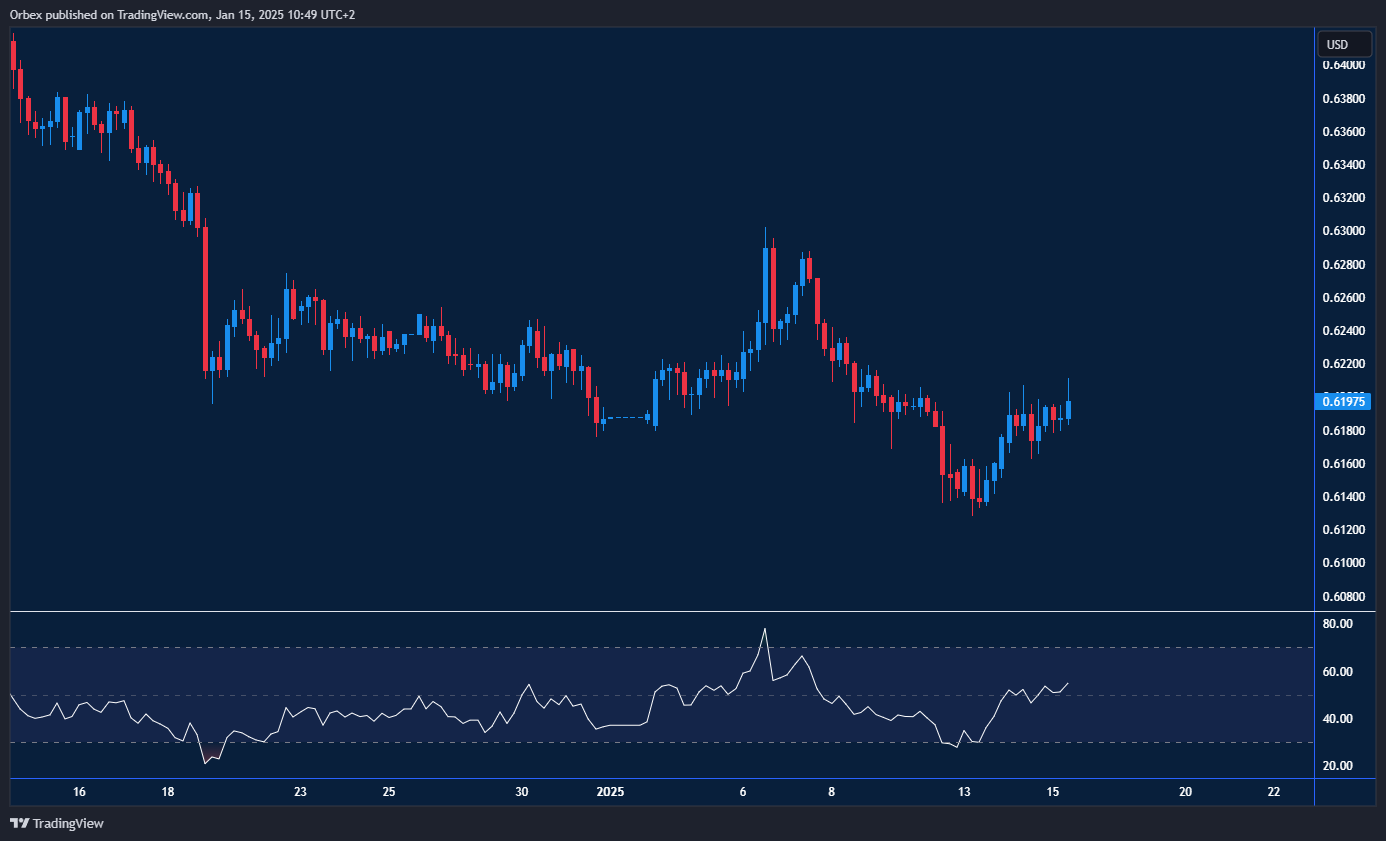1386x841 pixels.
Task: Select the RSI peak above the 80 line
Action: tap(766, 630)
